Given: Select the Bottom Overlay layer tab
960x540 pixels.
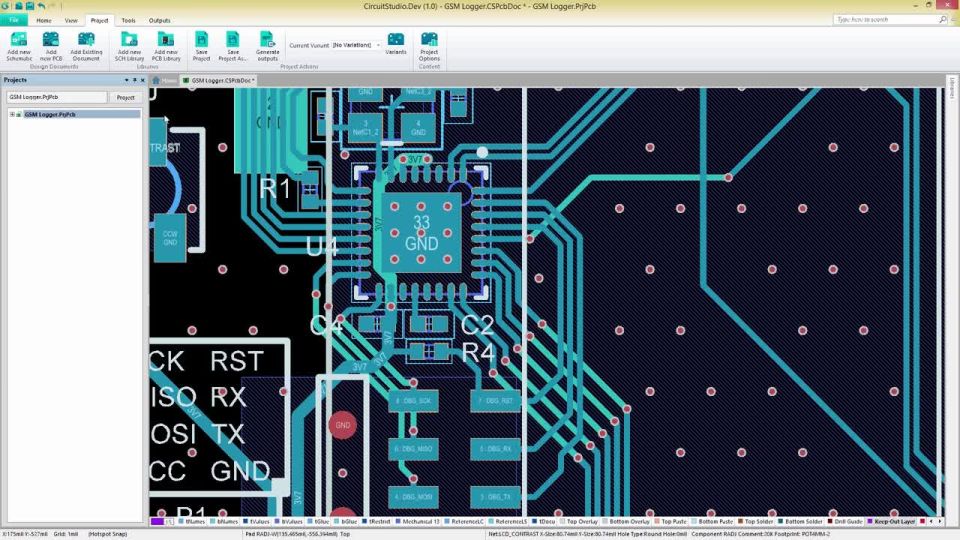Looking at the screenshot, I should [625, 522].
